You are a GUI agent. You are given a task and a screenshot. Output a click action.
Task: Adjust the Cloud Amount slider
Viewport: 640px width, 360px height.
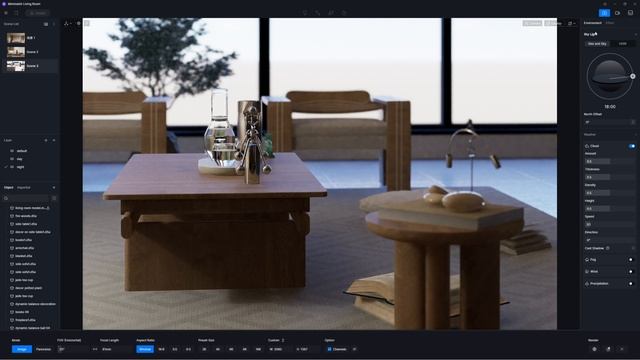609,162
